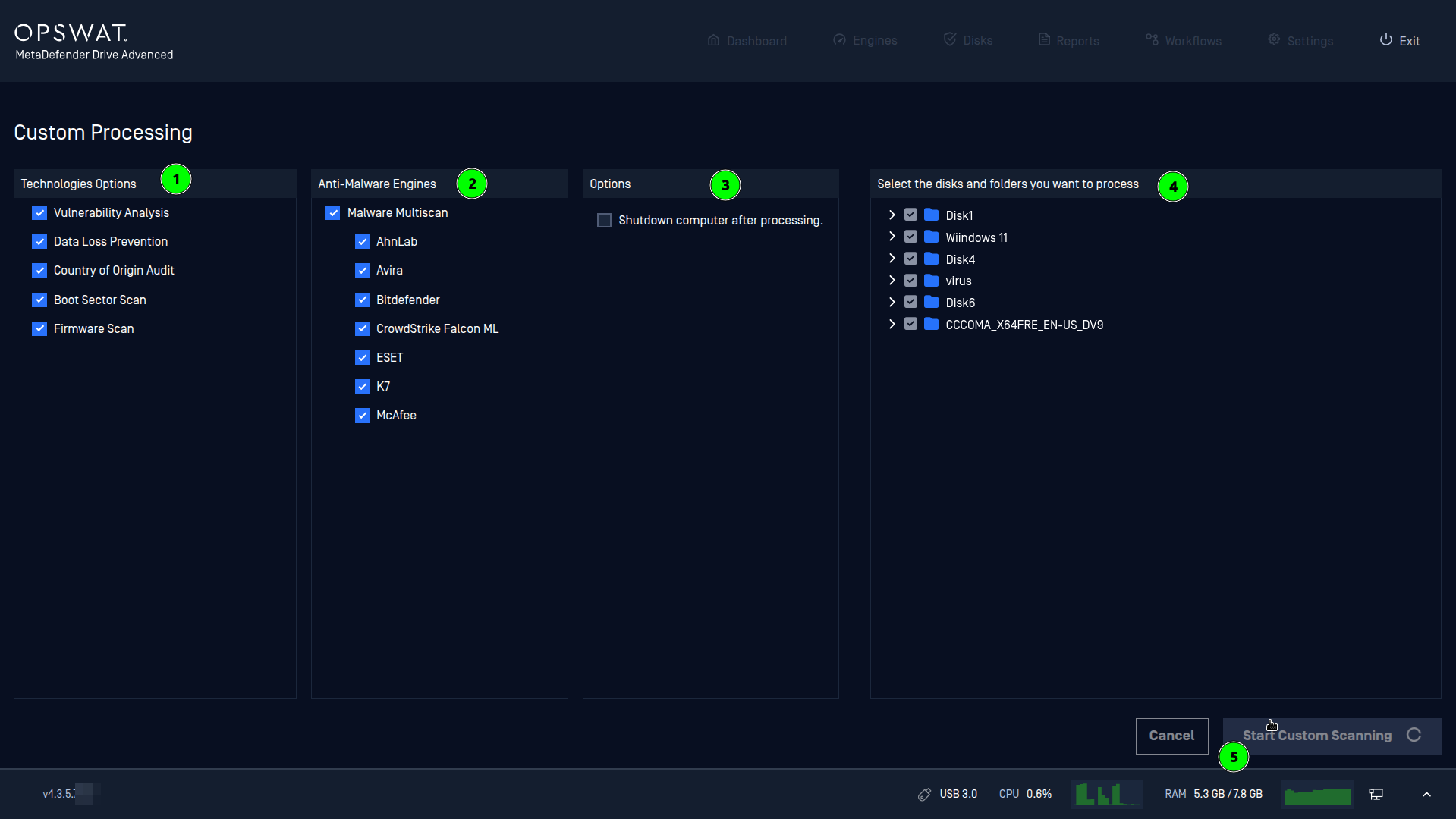Go to the Engines tab
The width and height of the screenshot is (1456, 819).
[x=865, y=41]
